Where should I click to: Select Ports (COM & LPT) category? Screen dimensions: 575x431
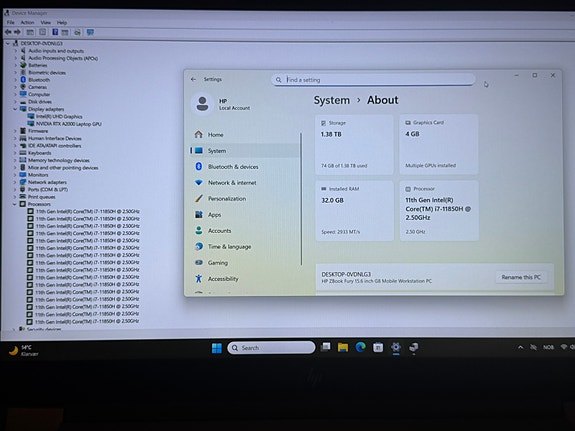tap(48, 189)
